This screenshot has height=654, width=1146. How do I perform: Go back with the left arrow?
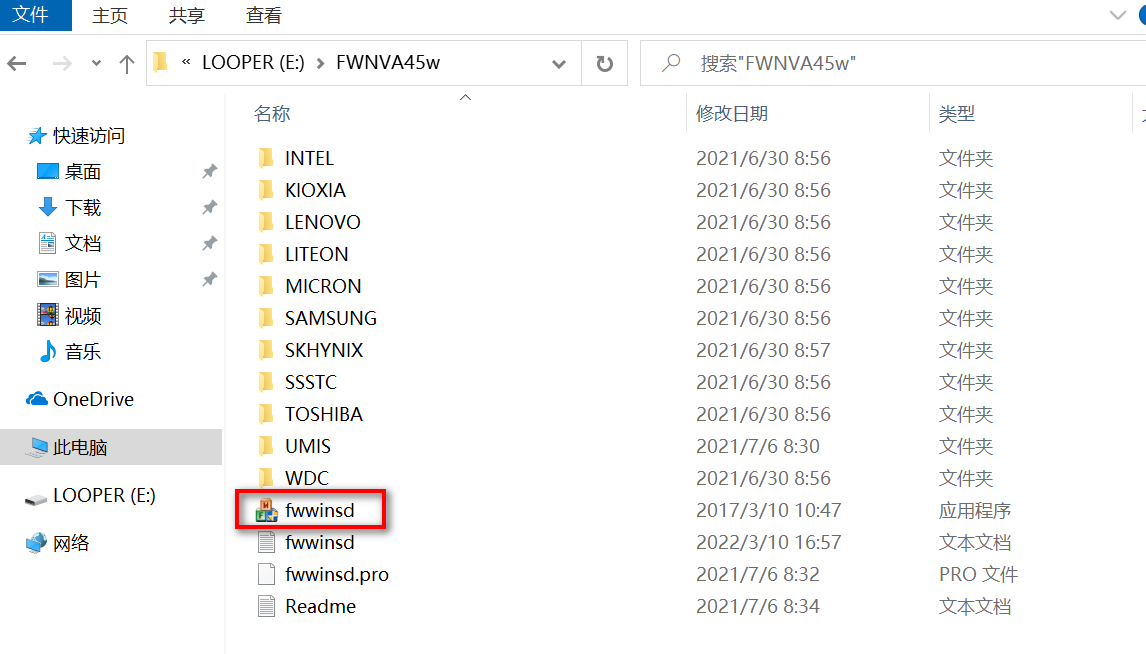(x=17, y=64)
